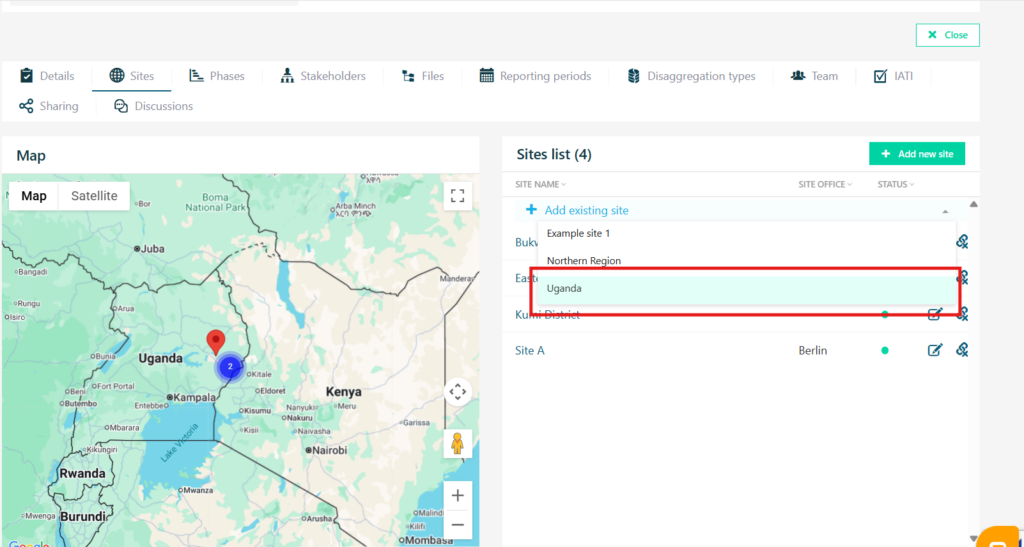The height and width of the screenshot is (547, 1024).
Task: Zoom in on the map
Action: (457, 495)
